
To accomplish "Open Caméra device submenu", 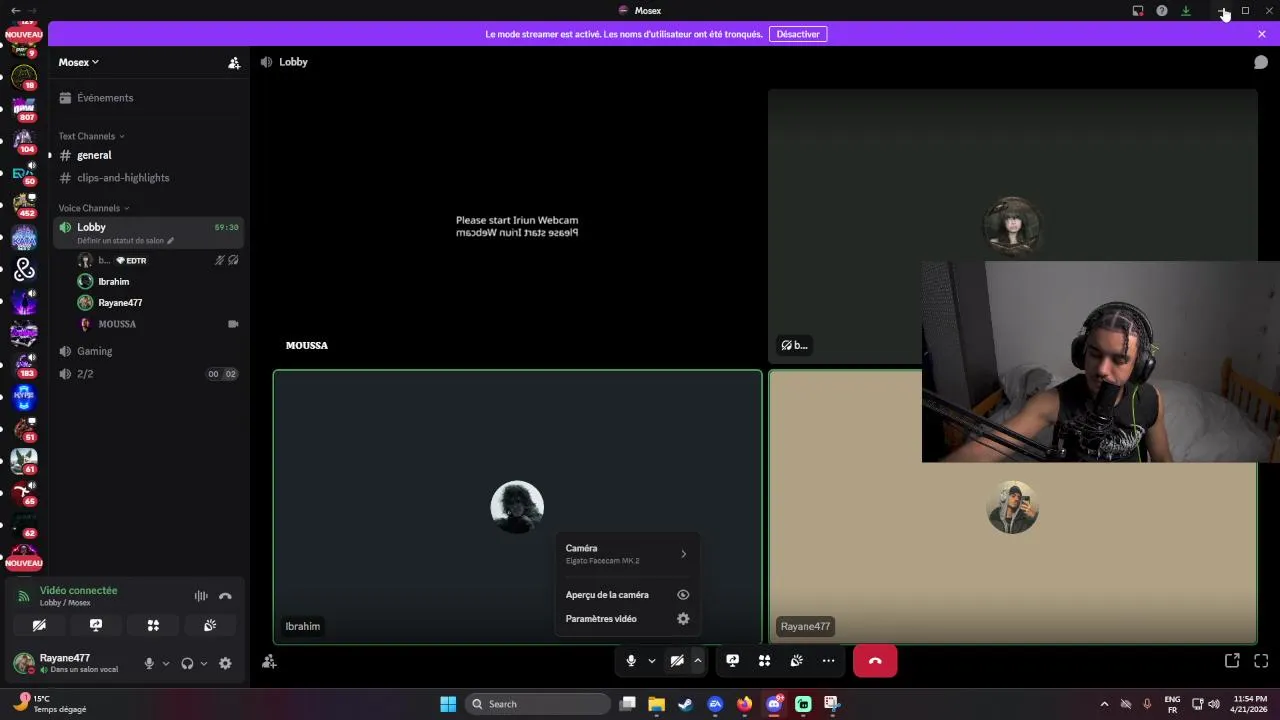I will click(627, 554).
